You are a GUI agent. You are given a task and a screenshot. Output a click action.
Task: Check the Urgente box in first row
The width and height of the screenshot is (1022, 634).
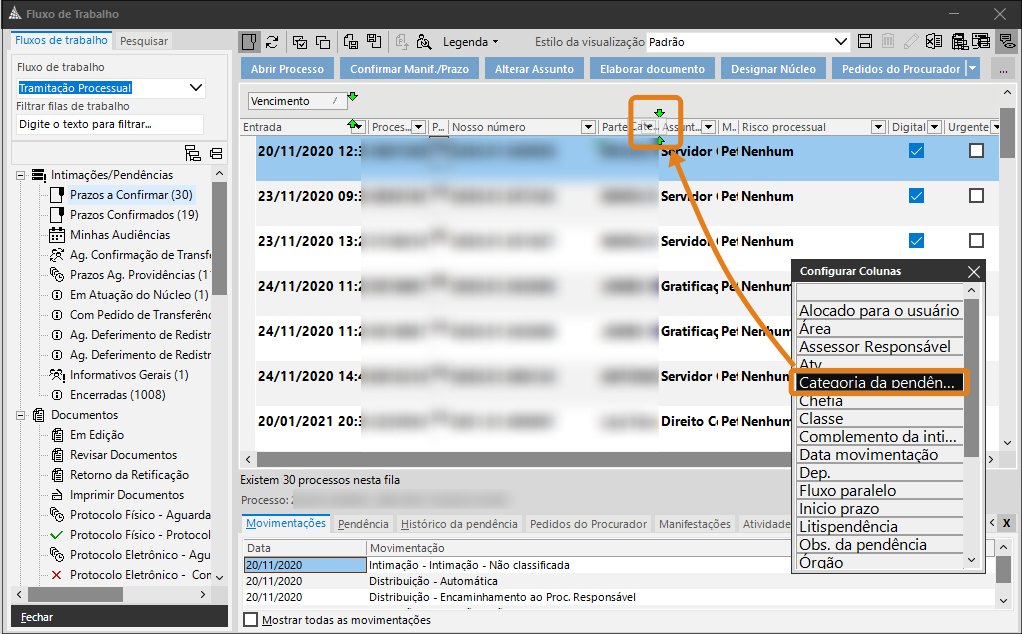(x=976, y=151)
